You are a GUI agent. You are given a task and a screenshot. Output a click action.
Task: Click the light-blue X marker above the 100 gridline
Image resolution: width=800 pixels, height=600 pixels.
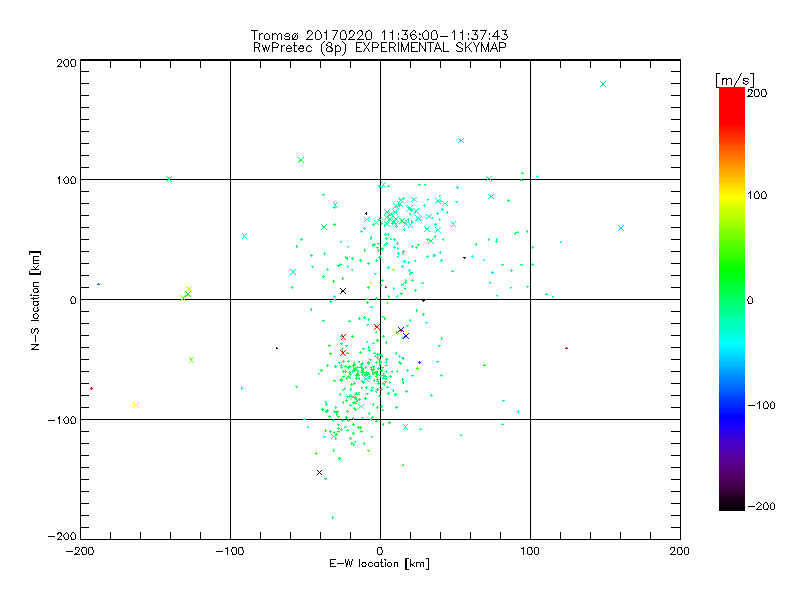(461, 140)
